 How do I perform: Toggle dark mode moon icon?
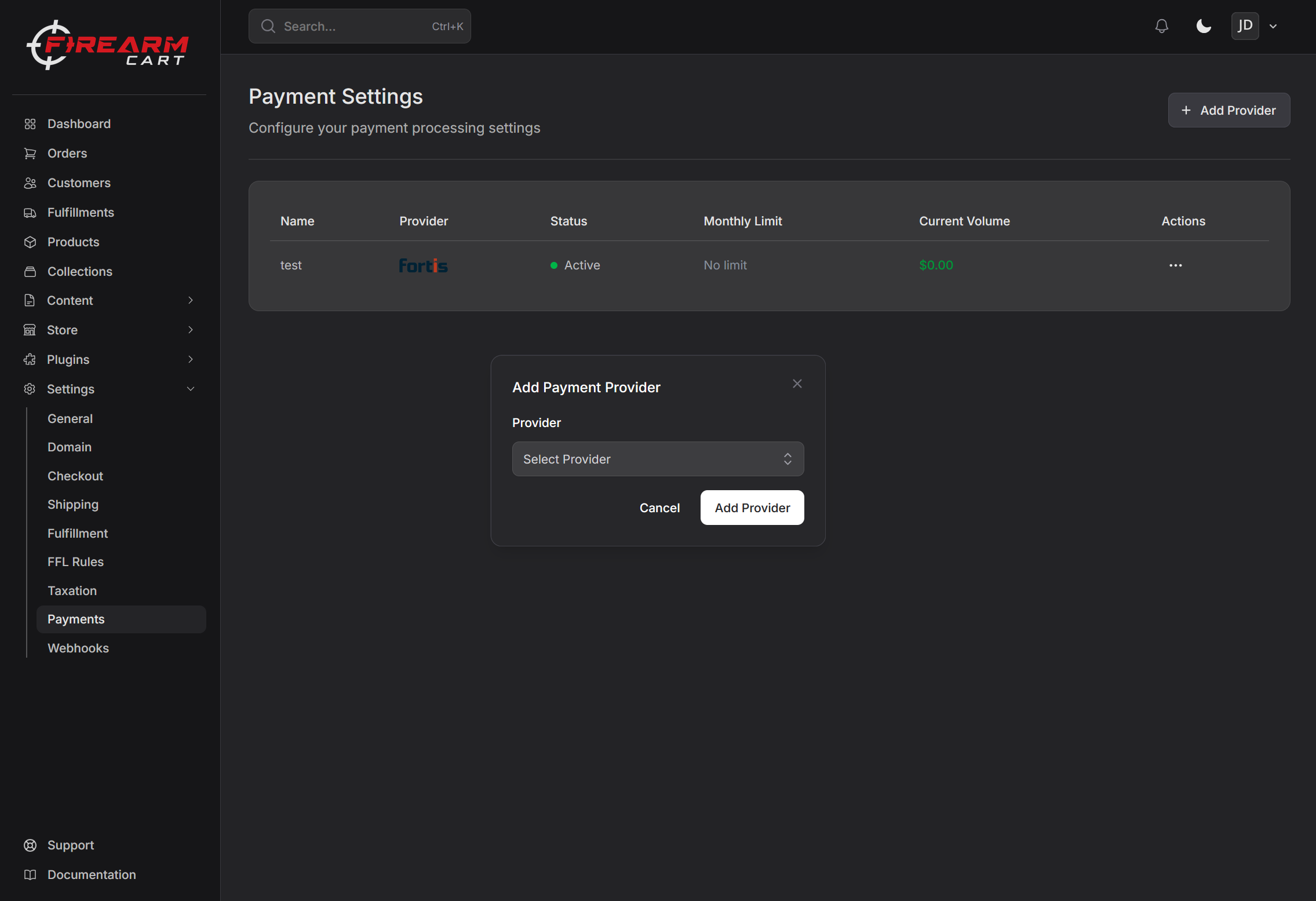(1204, 26)
